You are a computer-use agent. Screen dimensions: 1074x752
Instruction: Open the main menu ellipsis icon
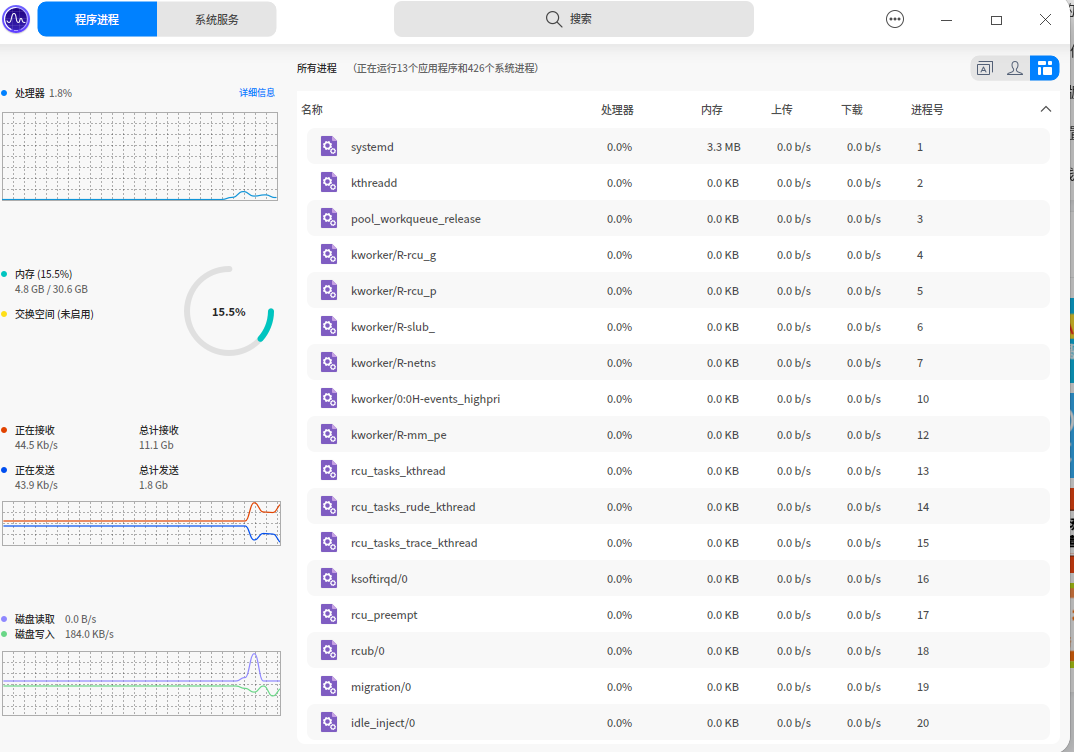click(x=895, y=19)
